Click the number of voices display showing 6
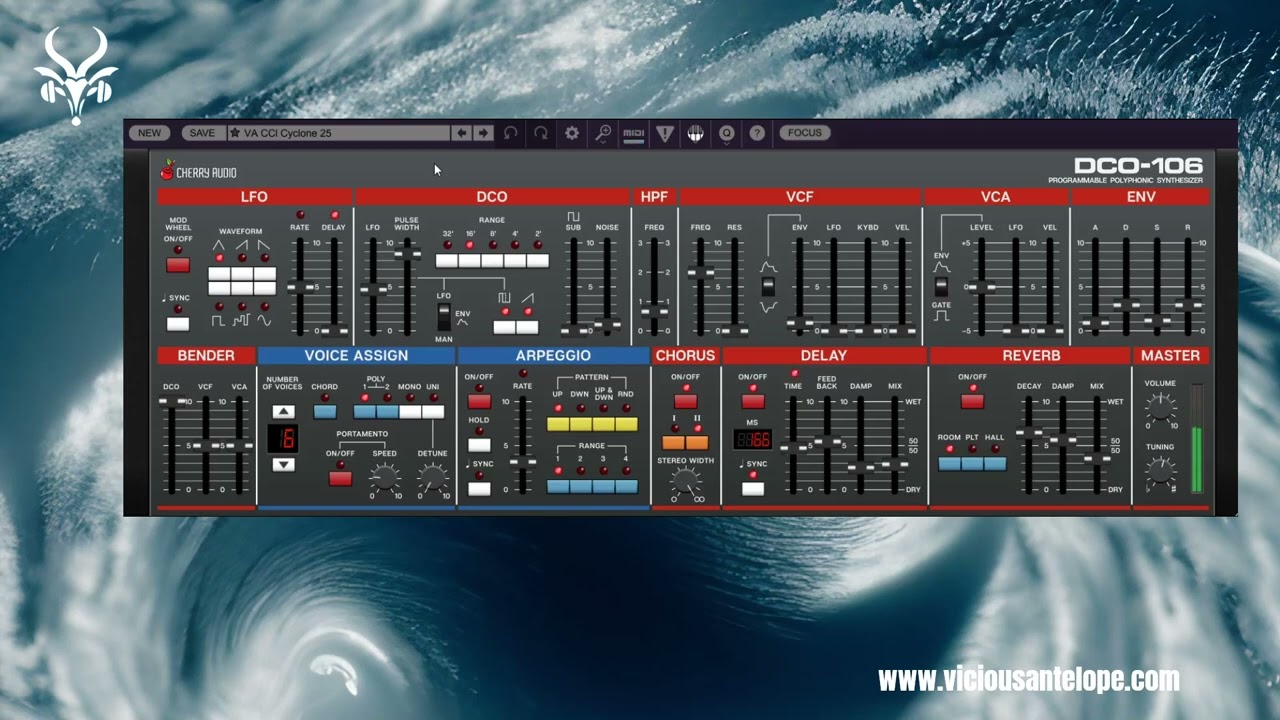This screenshot has width=1280, height=720. point(284,438)
